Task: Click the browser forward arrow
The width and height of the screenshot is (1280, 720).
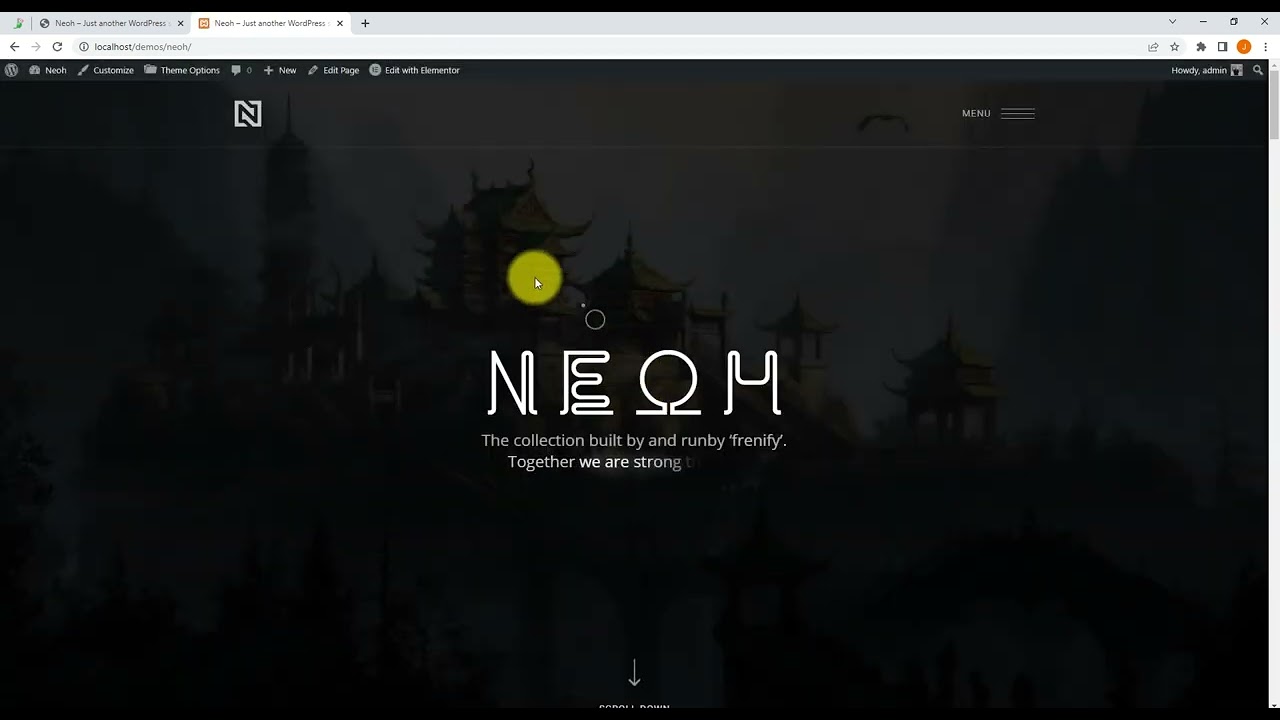Action: (x=36, y=47)
